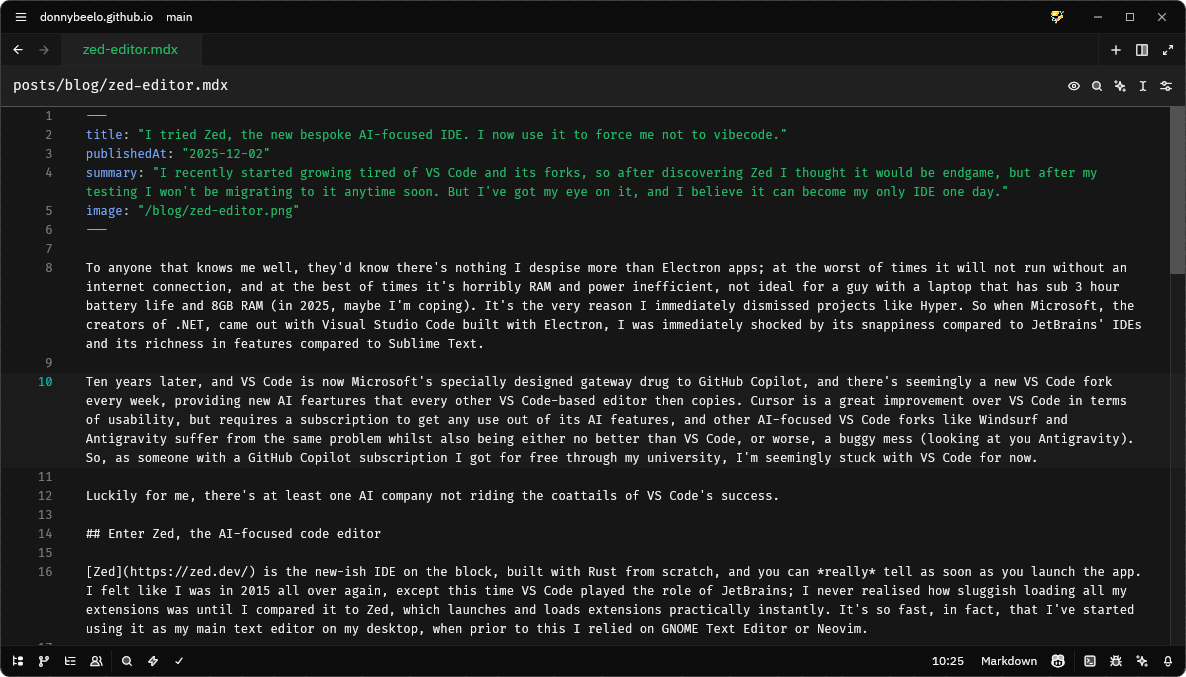Split the editor pane

pyautogui.click(x=1142, y=50)
